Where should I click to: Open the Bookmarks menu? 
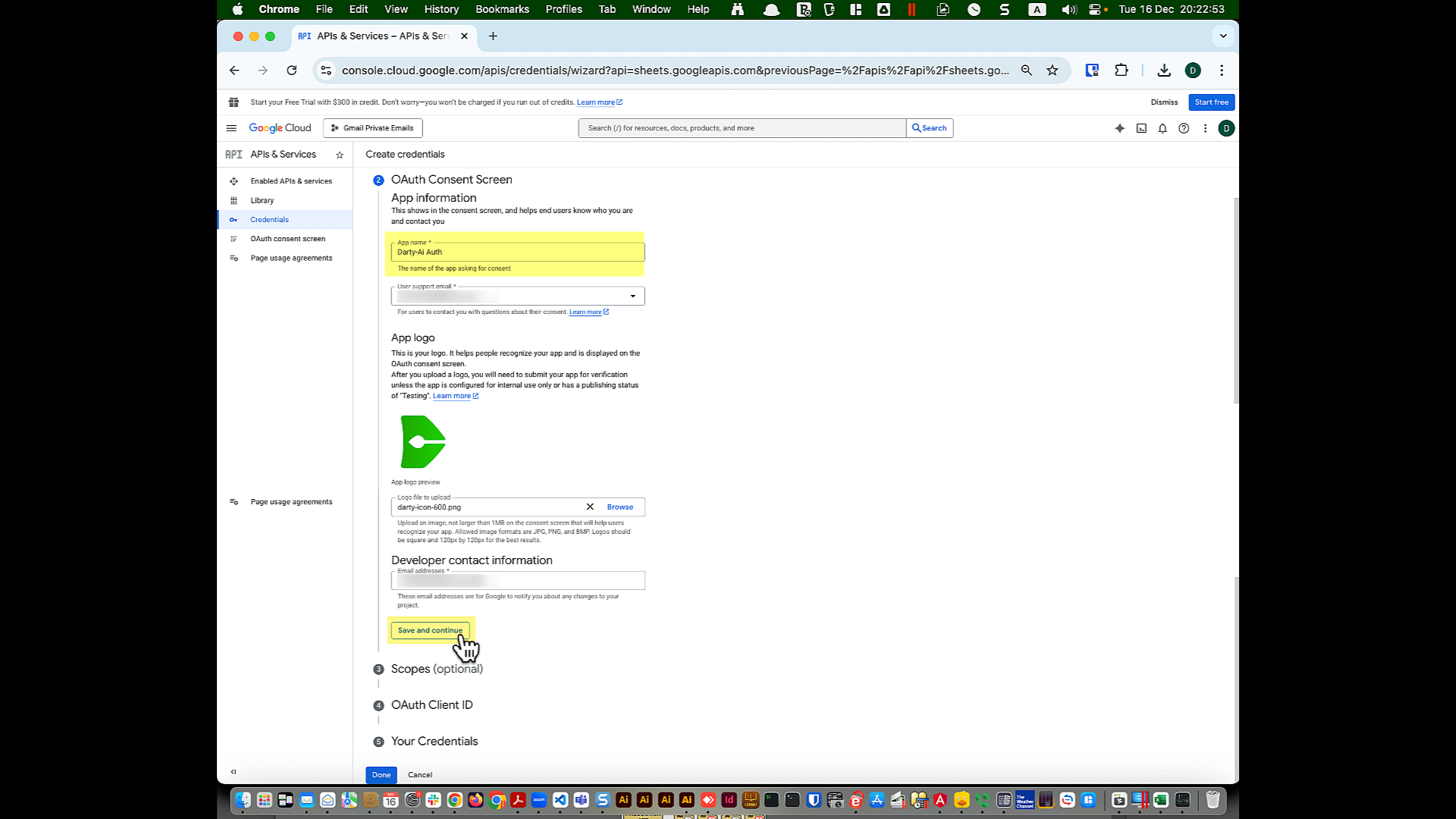click(x=502, y=9)
